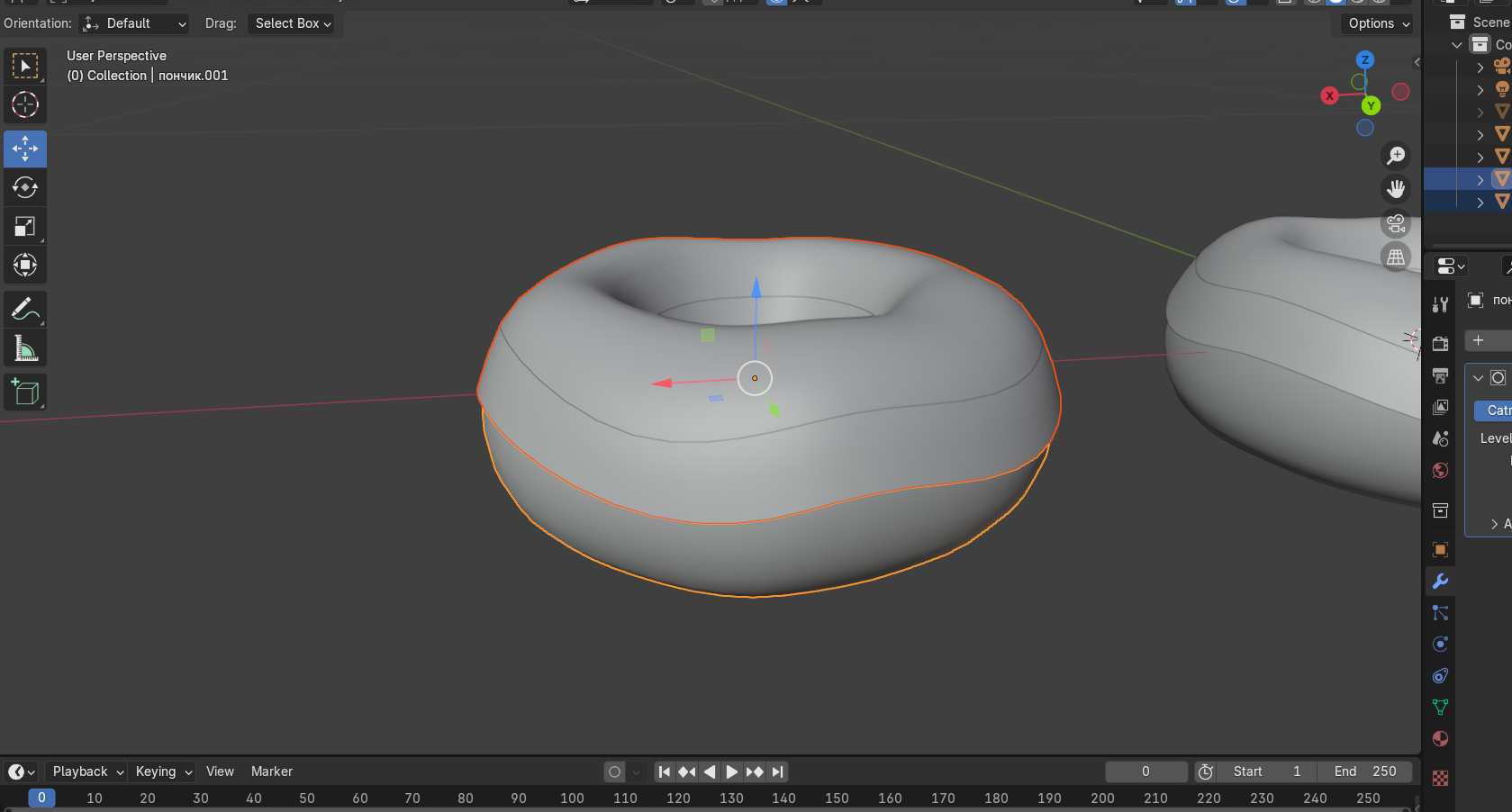Open Output properties tab
This screenshot has height=812, width=1512.
tap(1441, 375)
